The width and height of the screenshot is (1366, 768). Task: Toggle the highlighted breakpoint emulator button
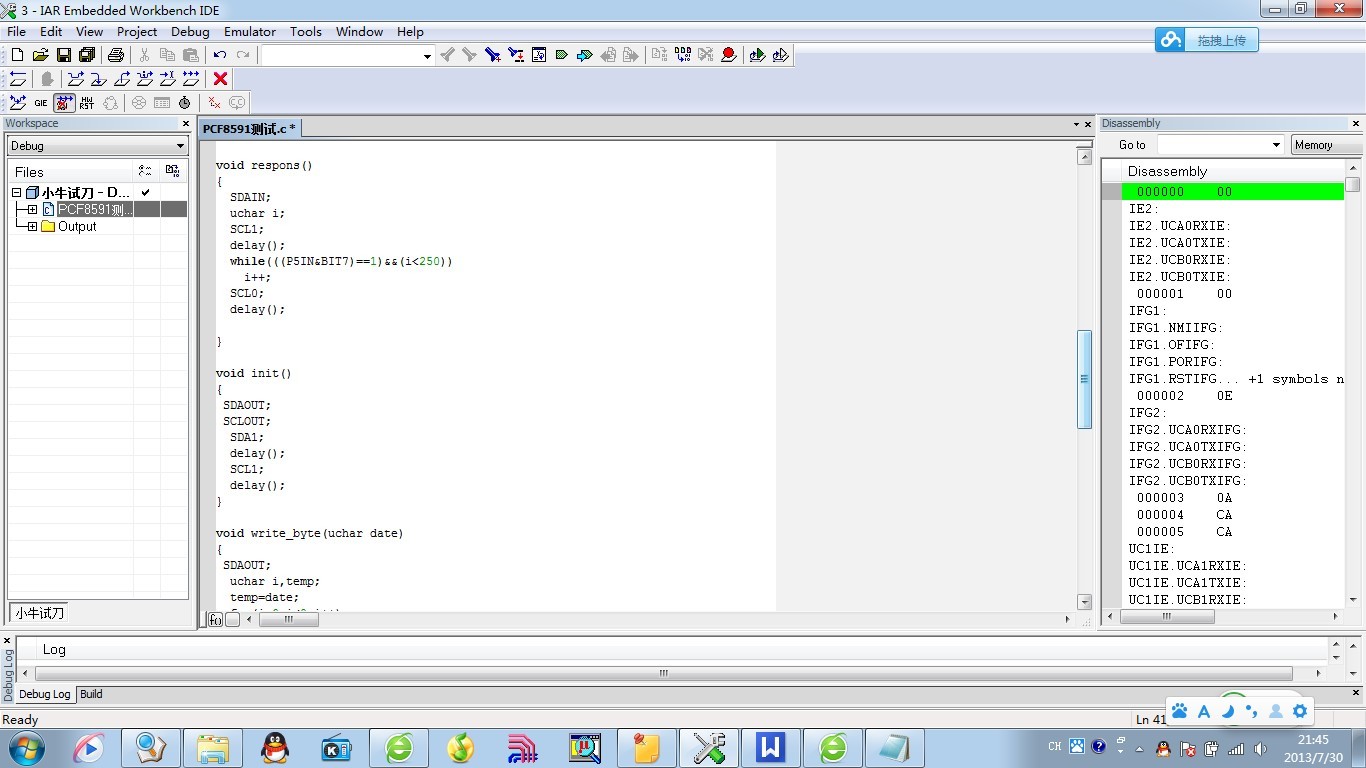(64, 102)
